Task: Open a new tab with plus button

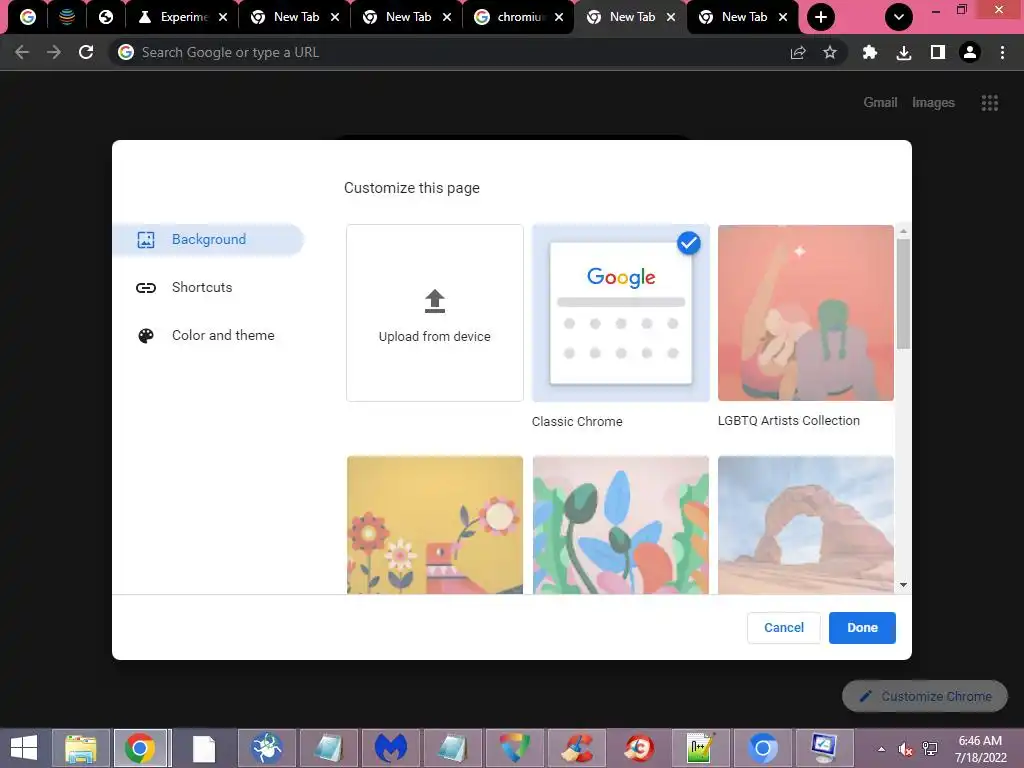Action: point(821,17)
